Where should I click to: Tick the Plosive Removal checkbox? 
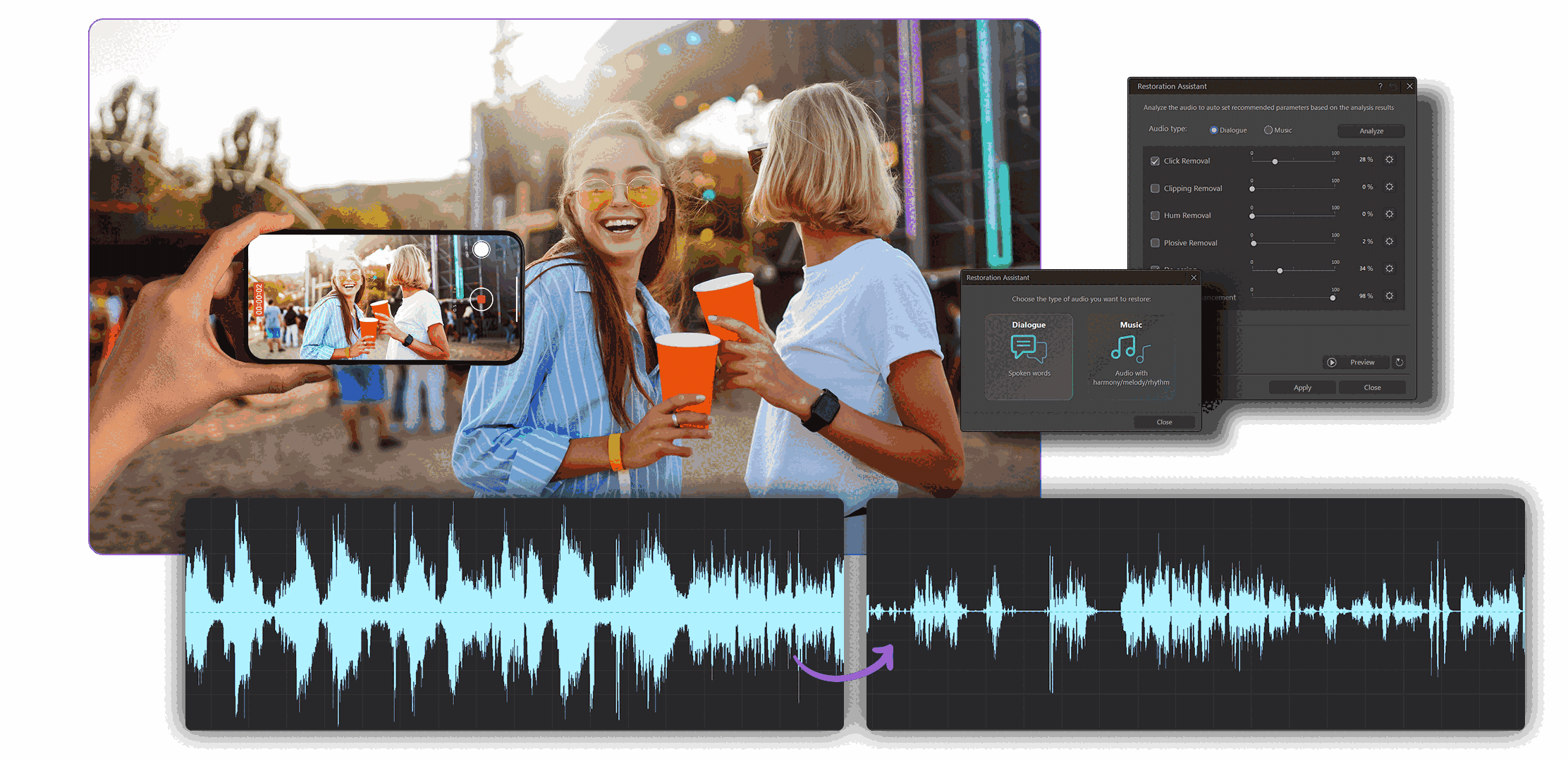[1155, 243]
